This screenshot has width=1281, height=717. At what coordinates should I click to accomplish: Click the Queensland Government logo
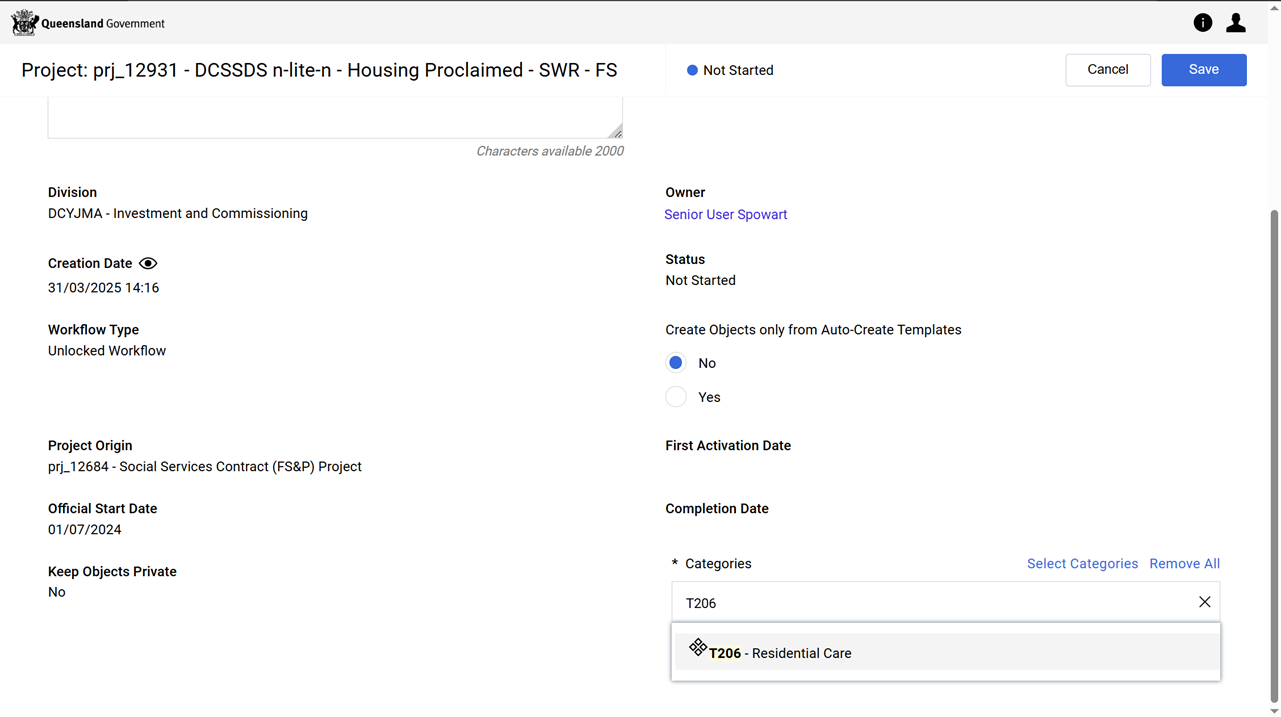tap(88, 23)
